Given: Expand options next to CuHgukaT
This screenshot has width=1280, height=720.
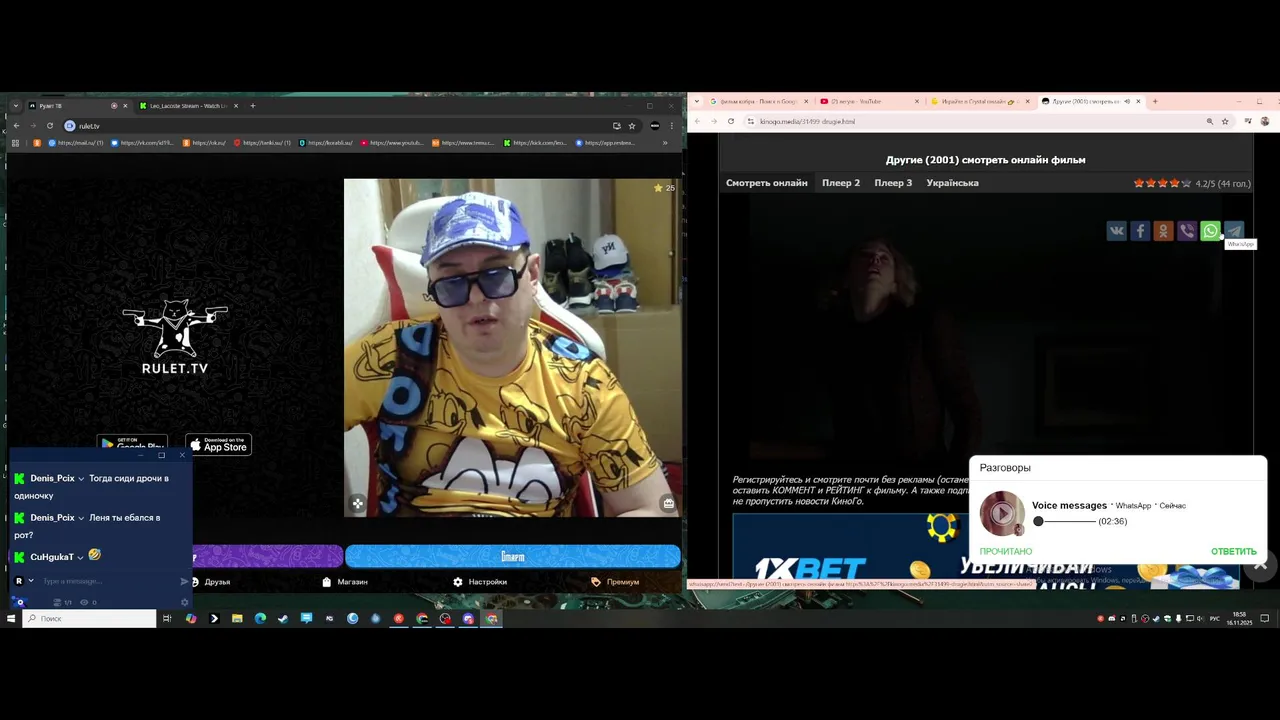Looking at the screenshot, I should (x=81, y=557).
